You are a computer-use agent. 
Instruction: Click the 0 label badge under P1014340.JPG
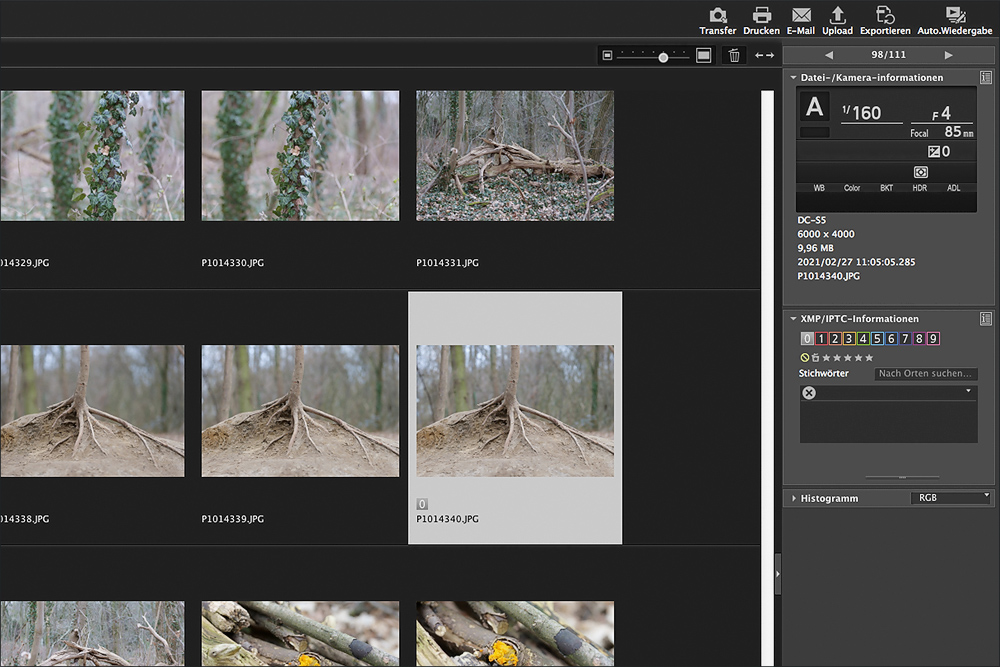tap(422, 504)
